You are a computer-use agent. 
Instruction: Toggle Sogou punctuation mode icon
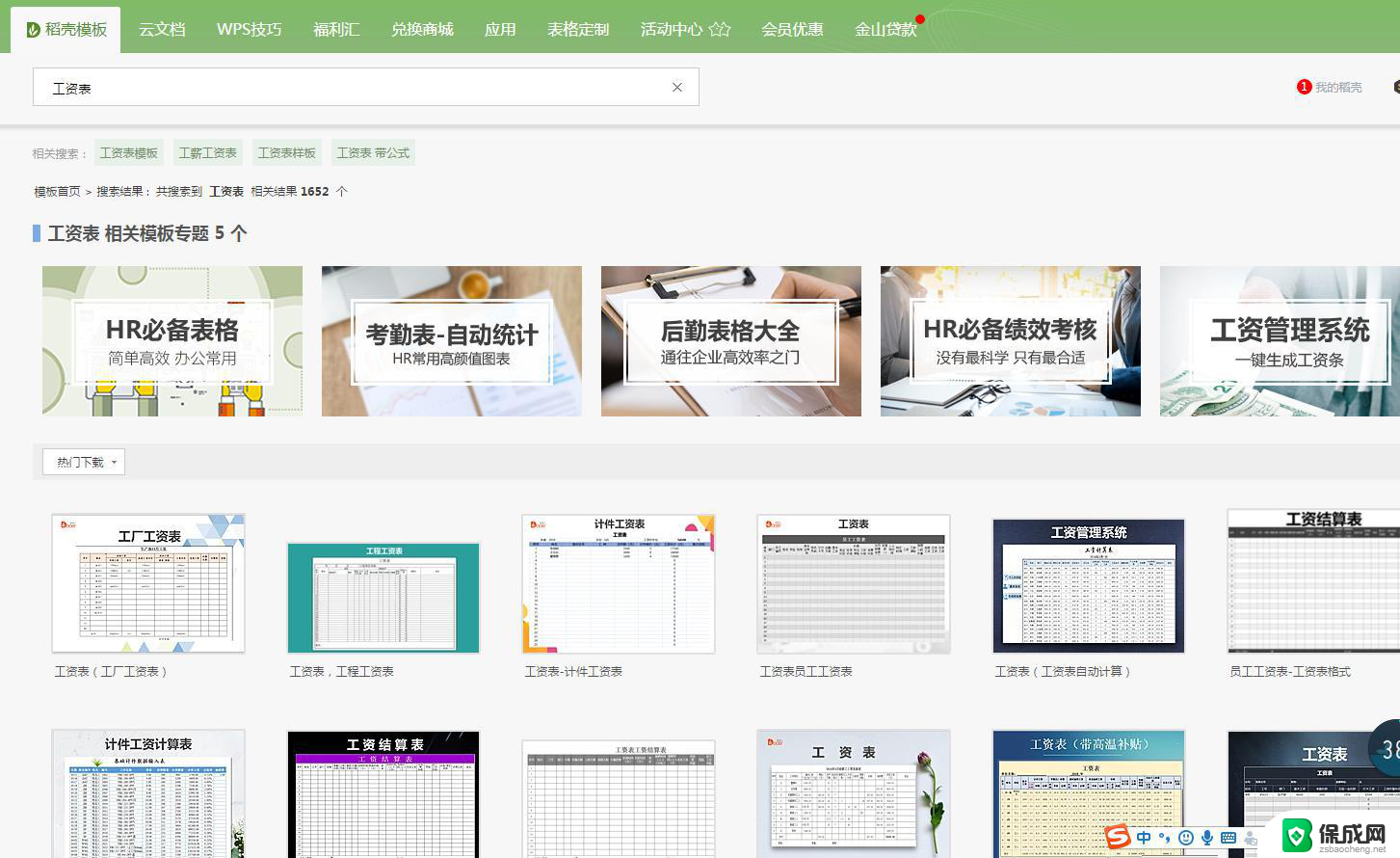pyautogui.click(x=1165, y=838)
